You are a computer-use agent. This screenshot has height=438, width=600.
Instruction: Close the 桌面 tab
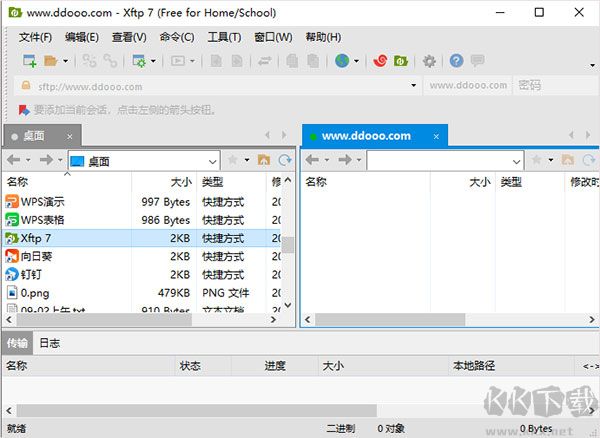click(x=70, y=137)
